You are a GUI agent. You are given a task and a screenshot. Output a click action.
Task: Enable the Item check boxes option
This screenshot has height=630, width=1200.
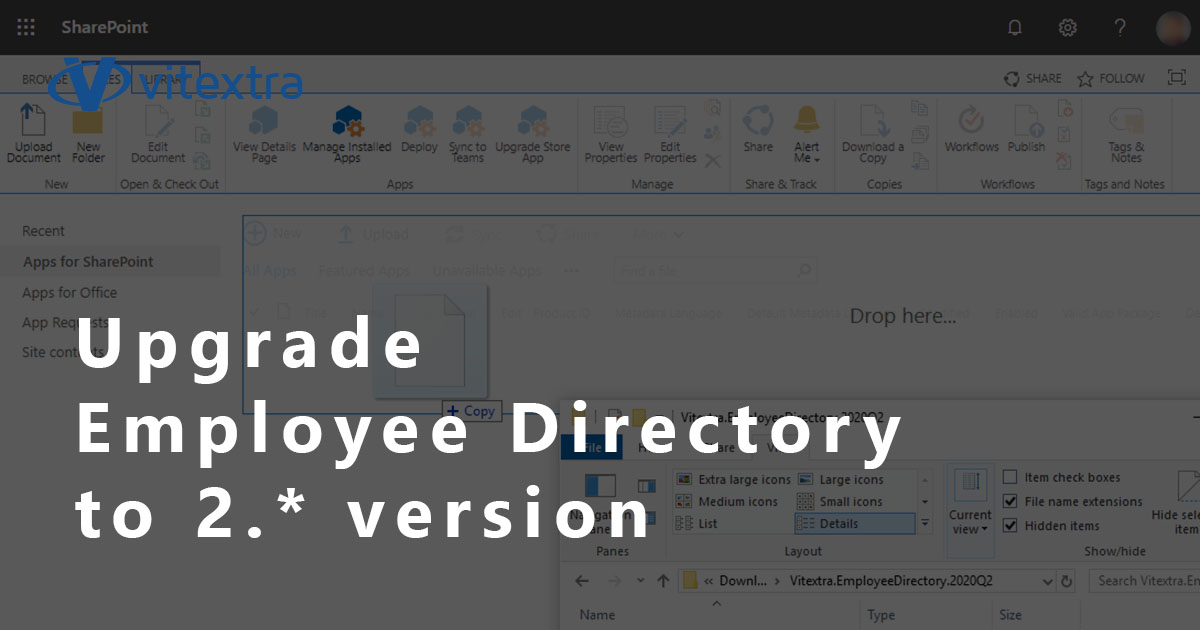(x=1011, y=477)
